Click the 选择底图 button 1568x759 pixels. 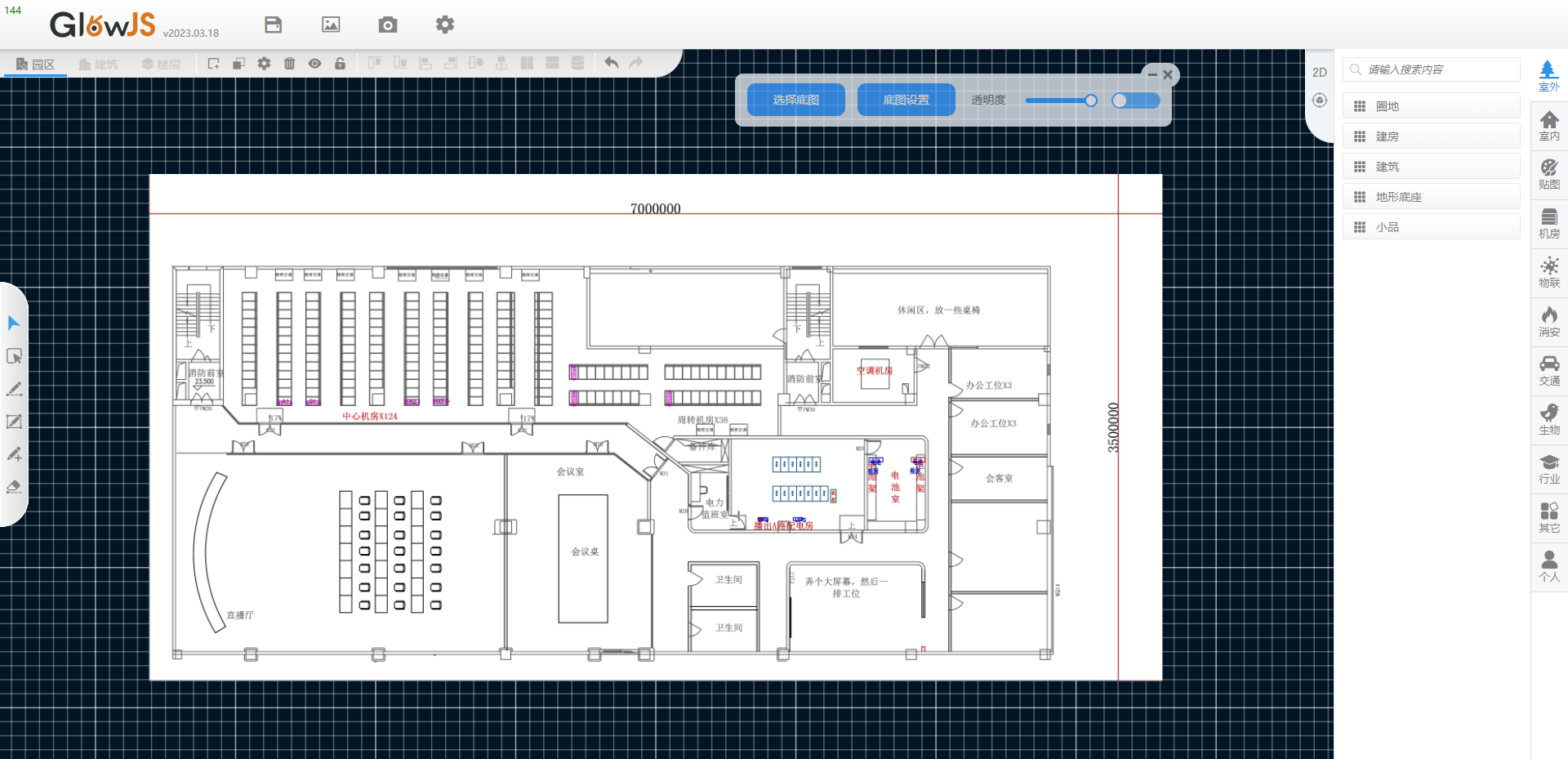pyautogui.click(x=796, y=100)
